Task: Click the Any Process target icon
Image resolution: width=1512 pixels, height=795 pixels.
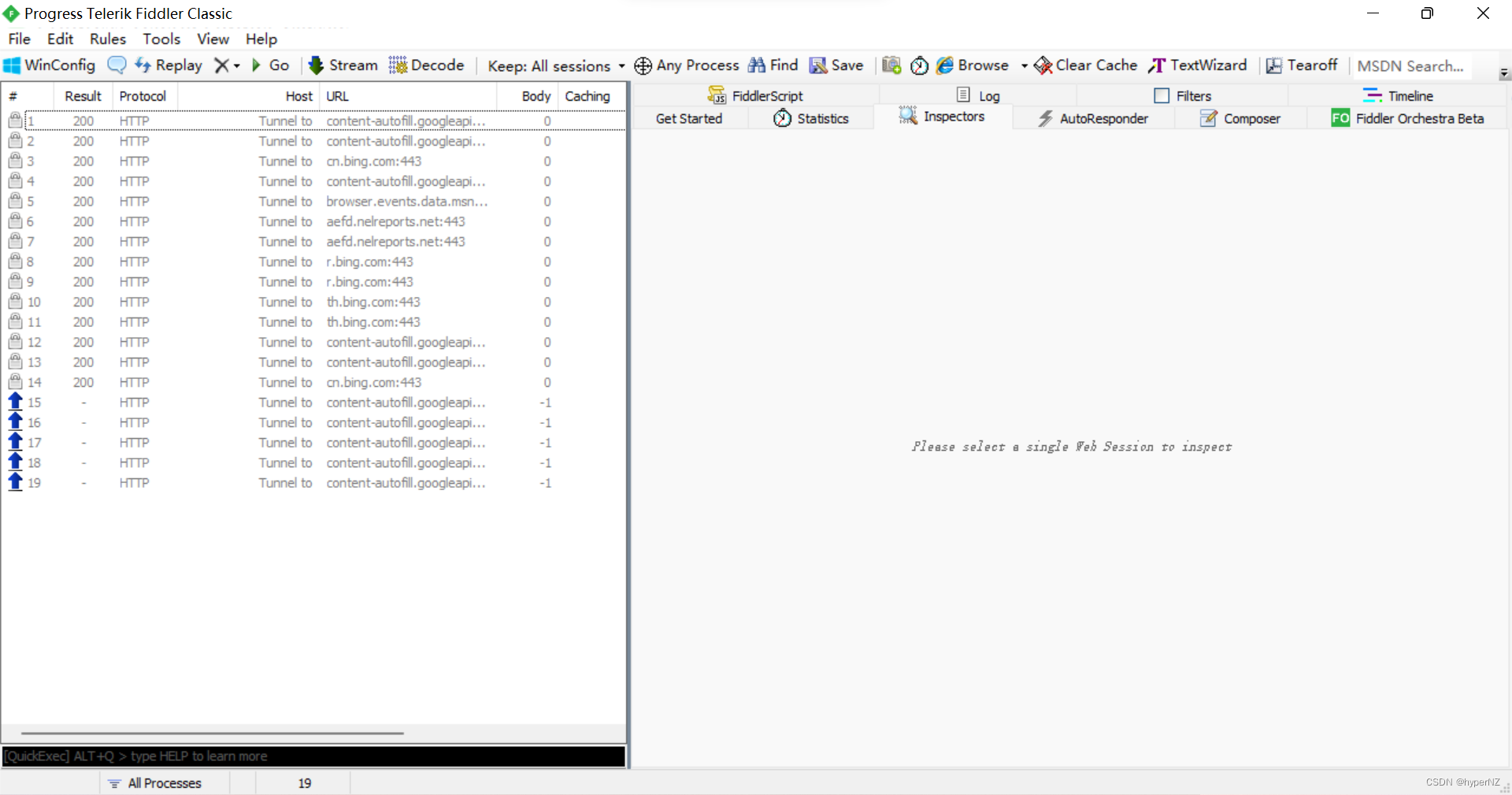Action: (x=687, y=65)
